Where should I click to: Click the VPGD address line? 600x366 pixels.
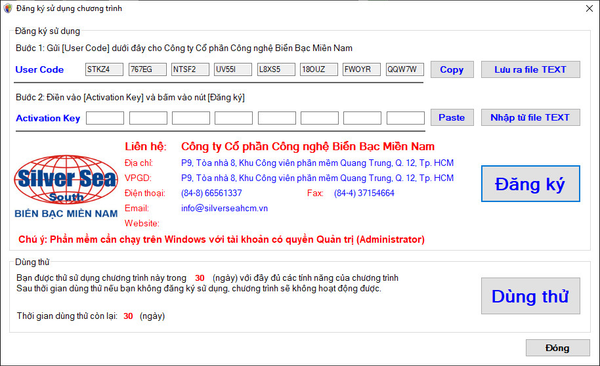[x=317, y=178]
